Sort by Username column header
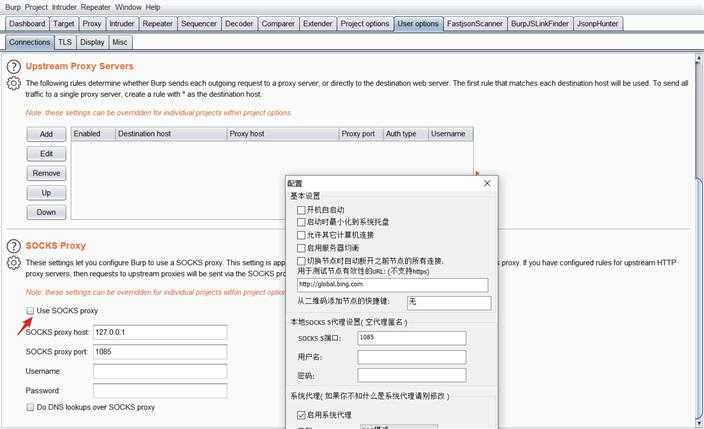This screenshot has width=704, height=429. [450, 134]
